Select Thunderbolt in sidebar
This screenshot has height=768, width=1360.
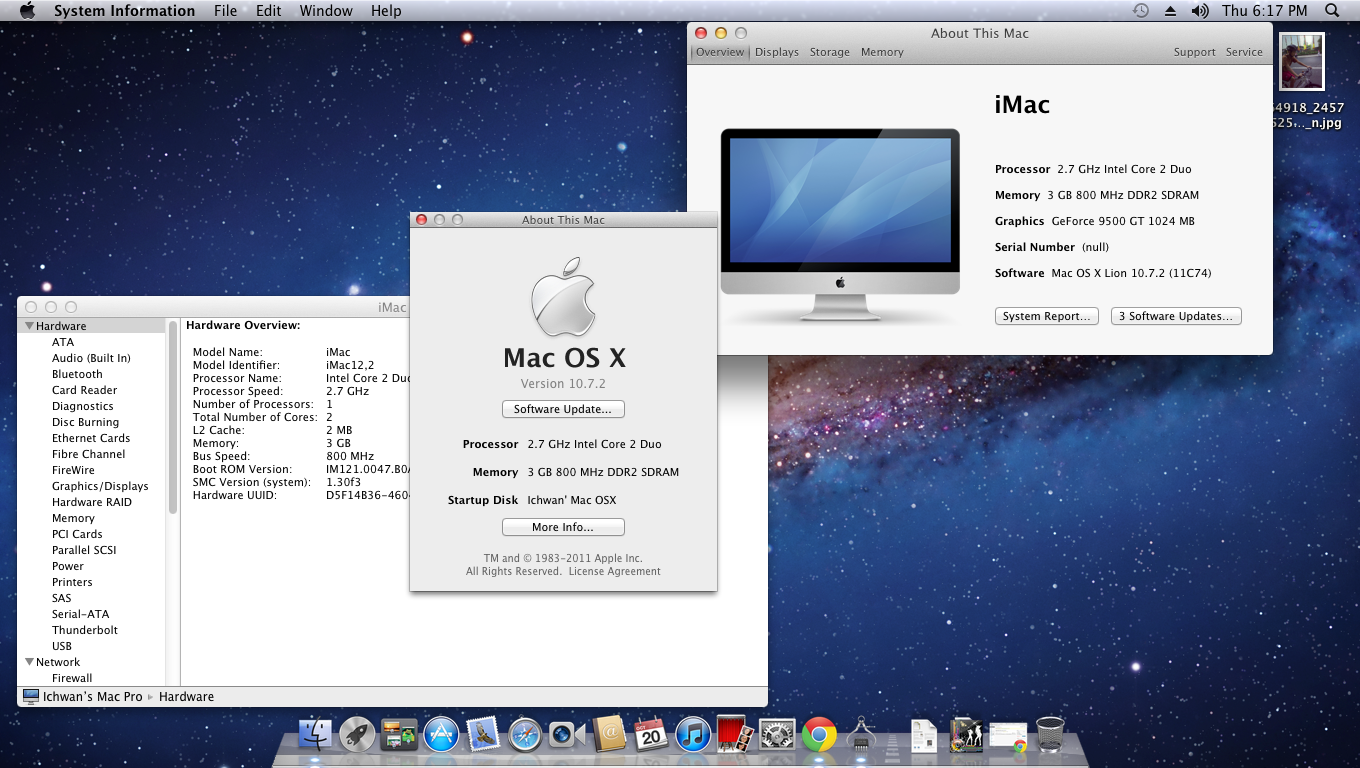click(85, 630)
